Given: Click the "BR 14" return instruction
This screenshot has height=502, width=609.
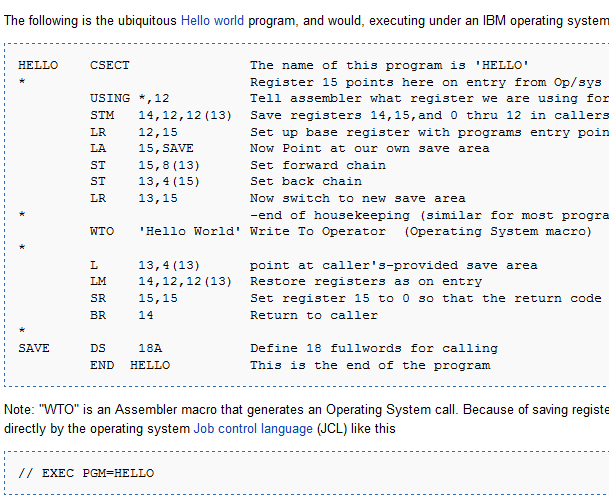Looking at the screenshot, I should coord(117,315).
